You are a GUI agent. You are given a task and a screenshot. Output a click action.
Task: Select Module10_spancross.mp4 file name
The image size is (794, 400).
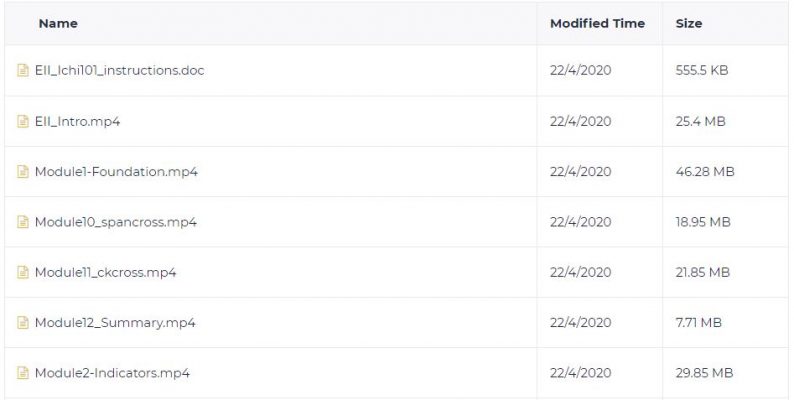pos(116,222)
